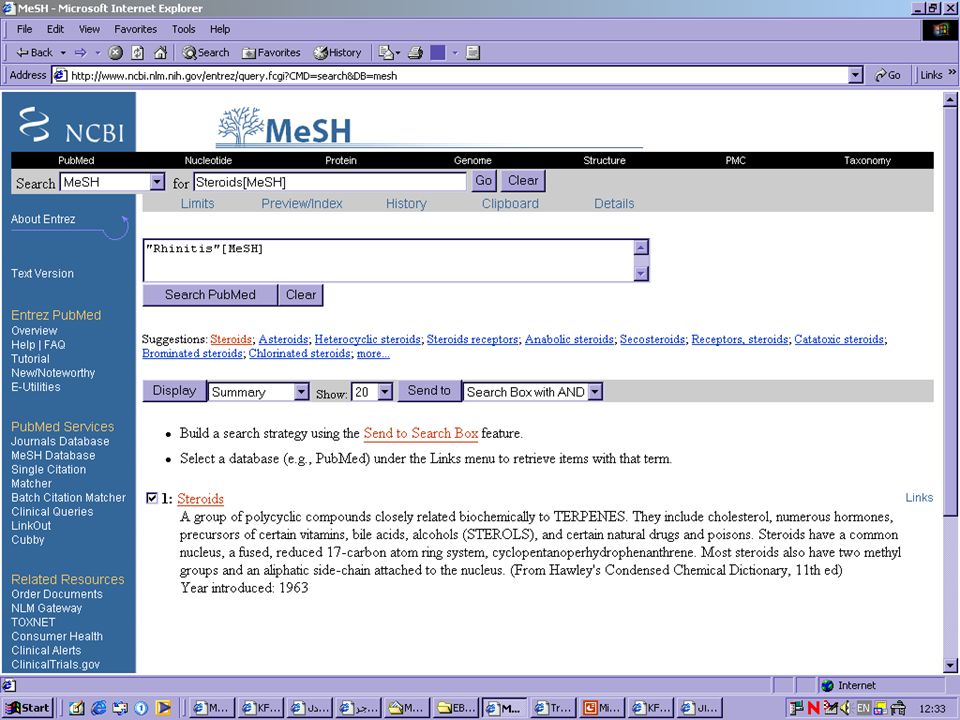Open the Help menu
Viewport: 960px width, 720px height.
(220, 29)
